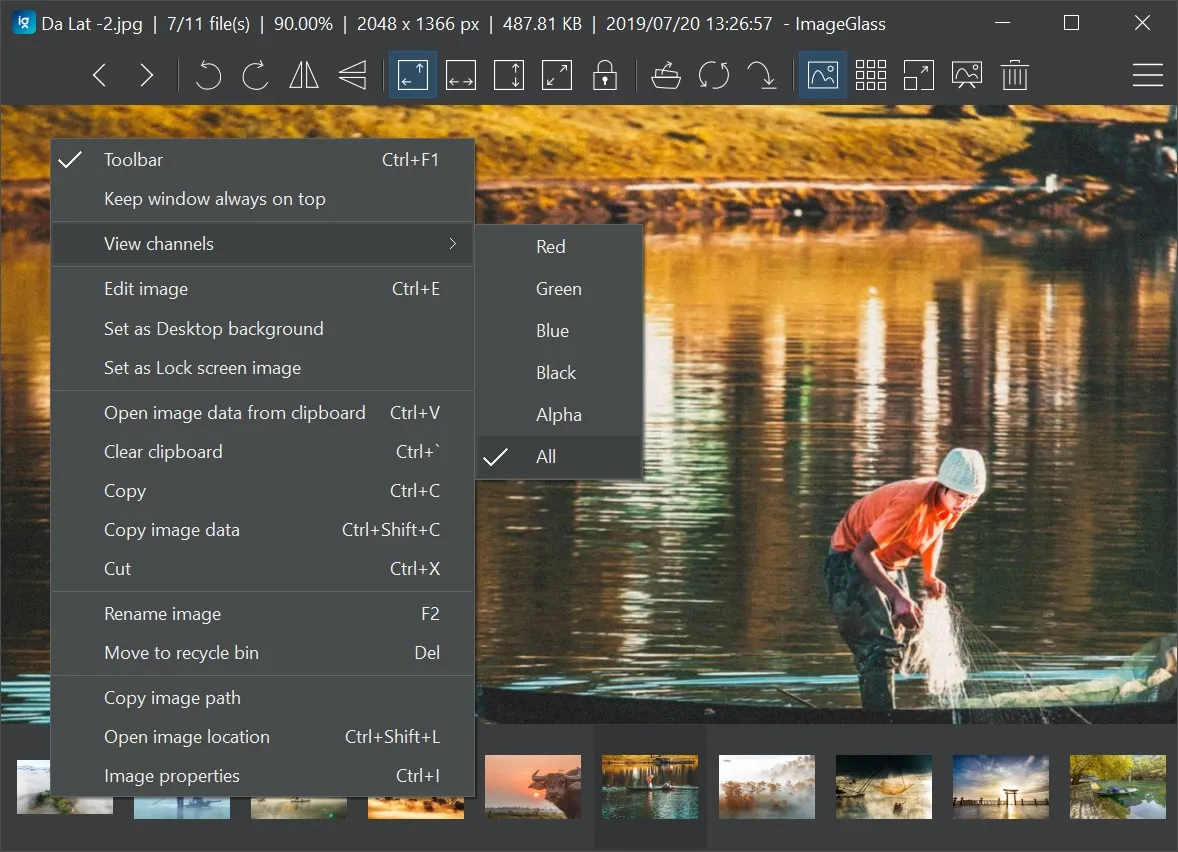The width and height of the screenshot is (1178, 852).
Task: Select the checked All channels option
Action: pyautogui.click(x=546, y=457)
